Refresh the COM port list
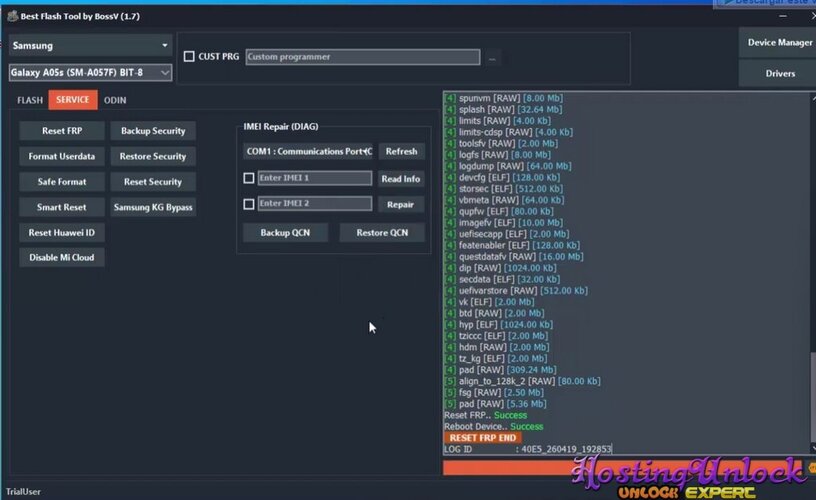 pos(401,151)
